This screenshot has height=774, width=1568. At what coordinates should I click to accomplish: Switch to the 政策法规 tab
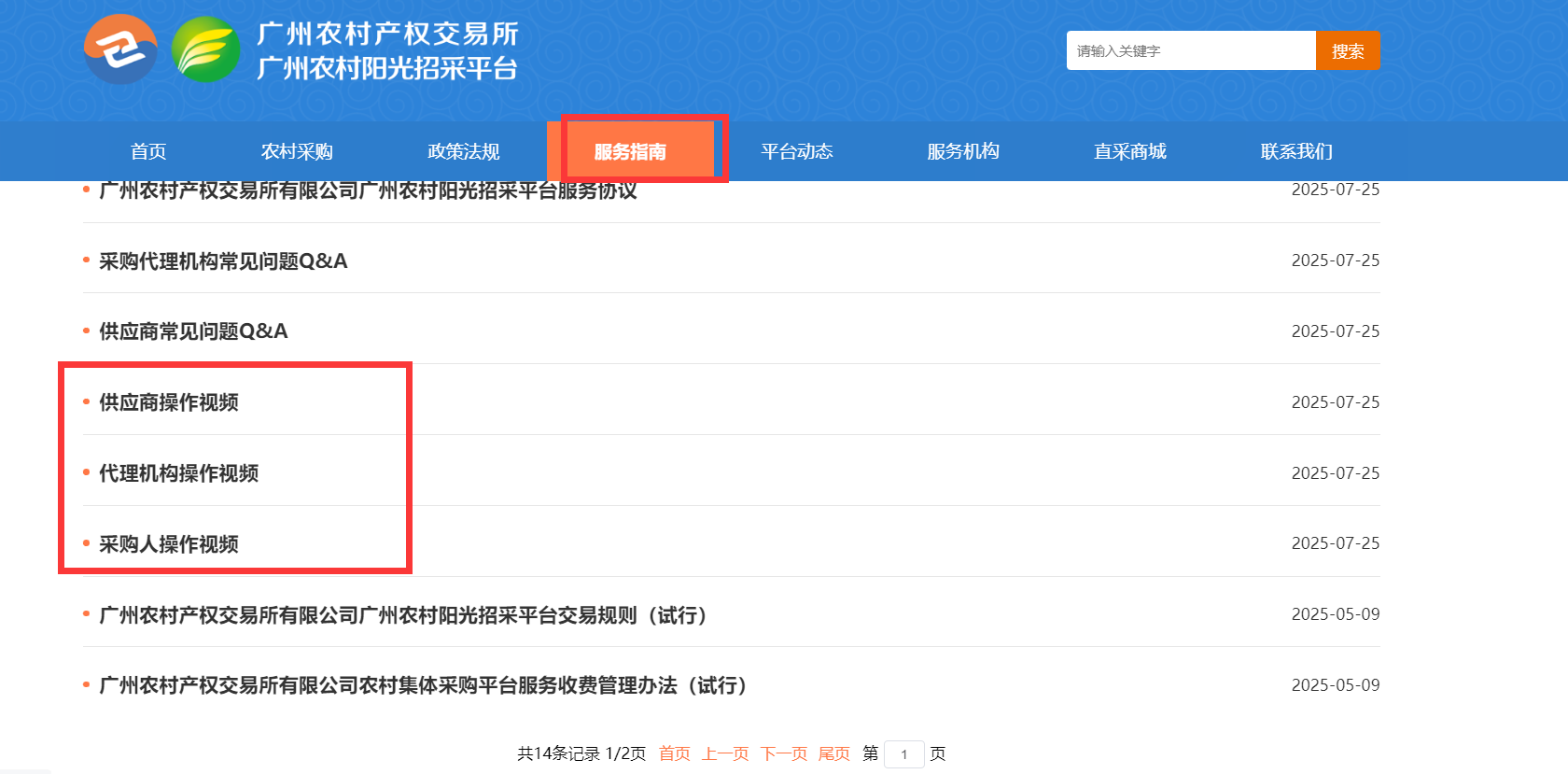(x=464, y=151)
